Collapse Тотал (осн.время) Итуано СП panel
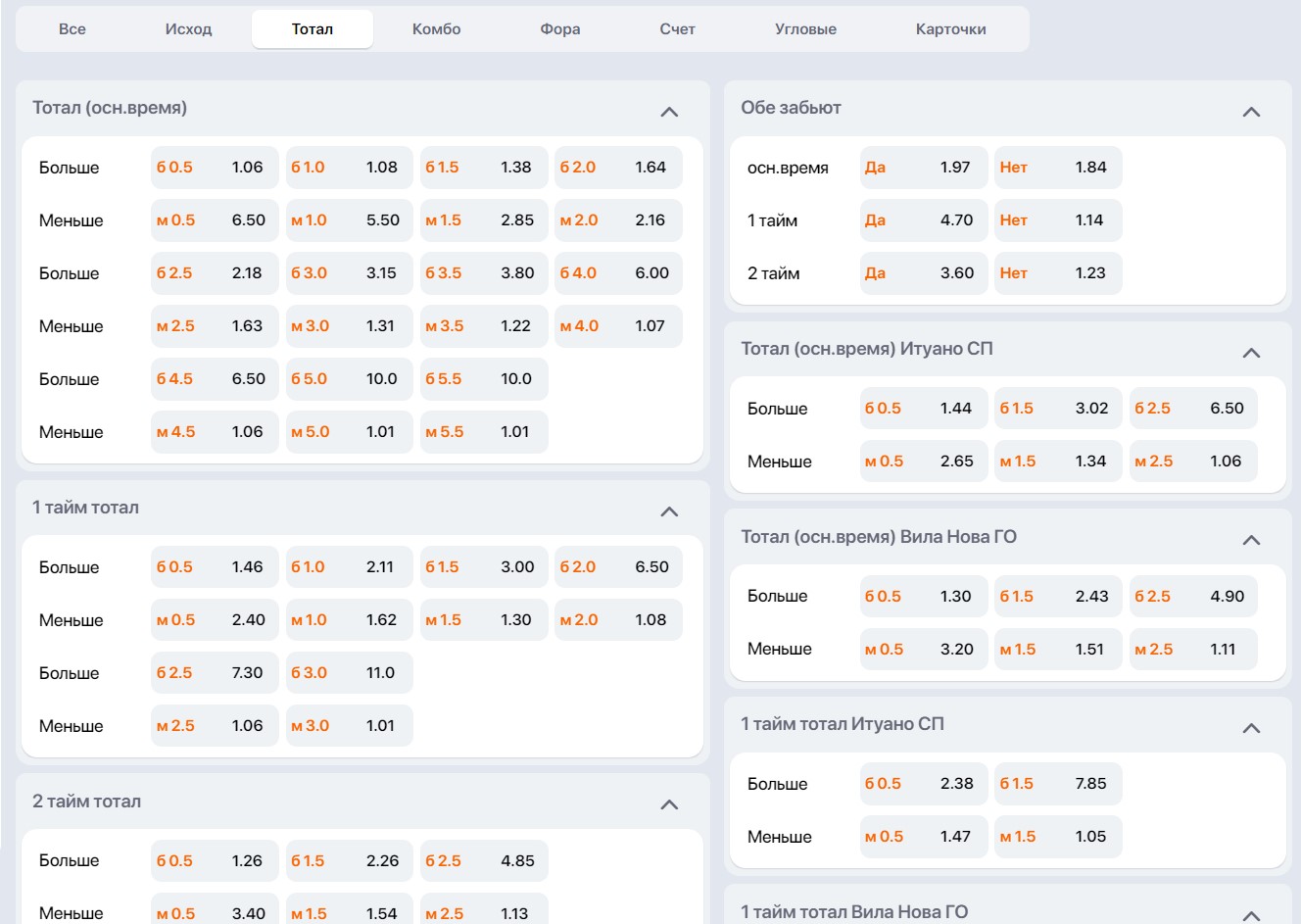Image resolution: width=1301 pixels, height=924 pixels. tap(1251, 353)
